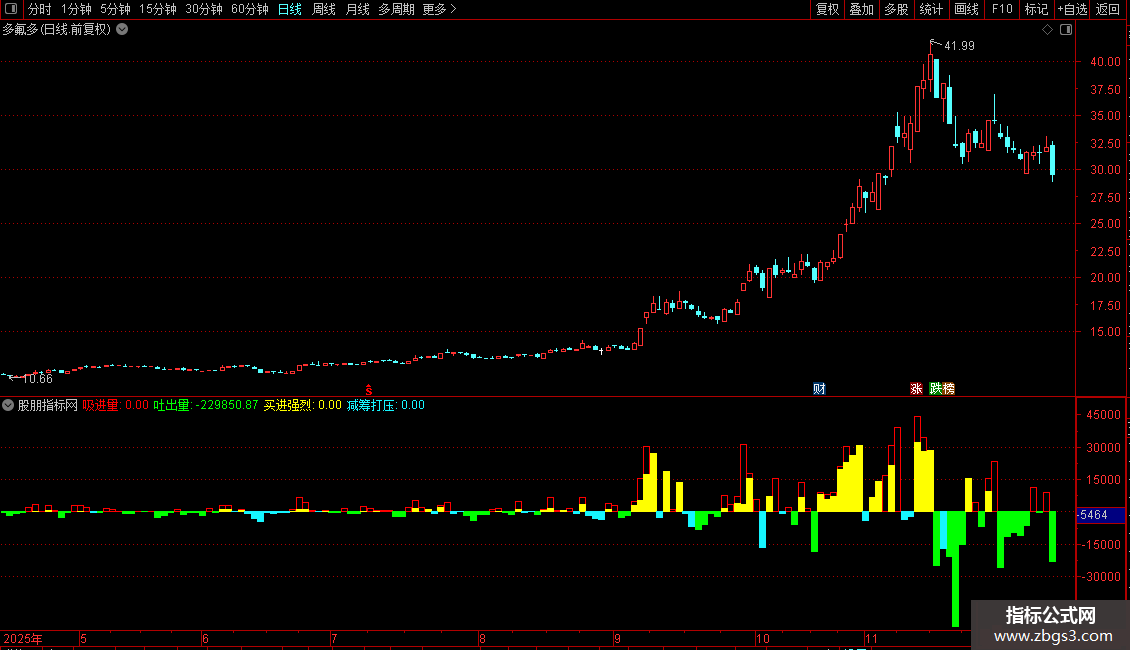The width and height of the screenshot is (1130, 650).
Task: Click the 复权 adjustment button
Action: pos(827,9)
